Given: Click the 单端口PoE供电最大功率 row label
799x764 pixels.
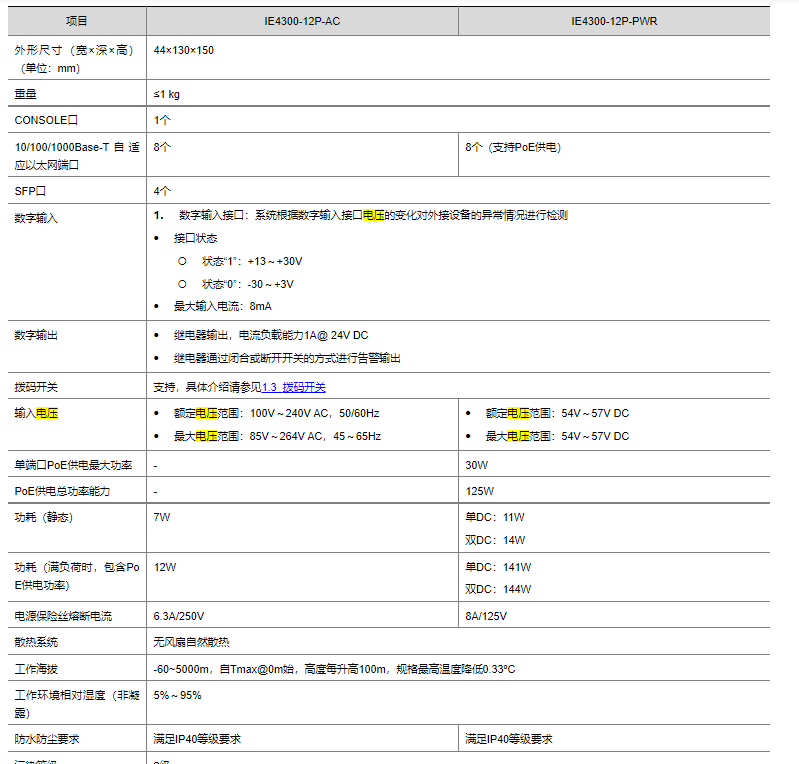Looking at the screenshot, I should [x=73, y=465].
